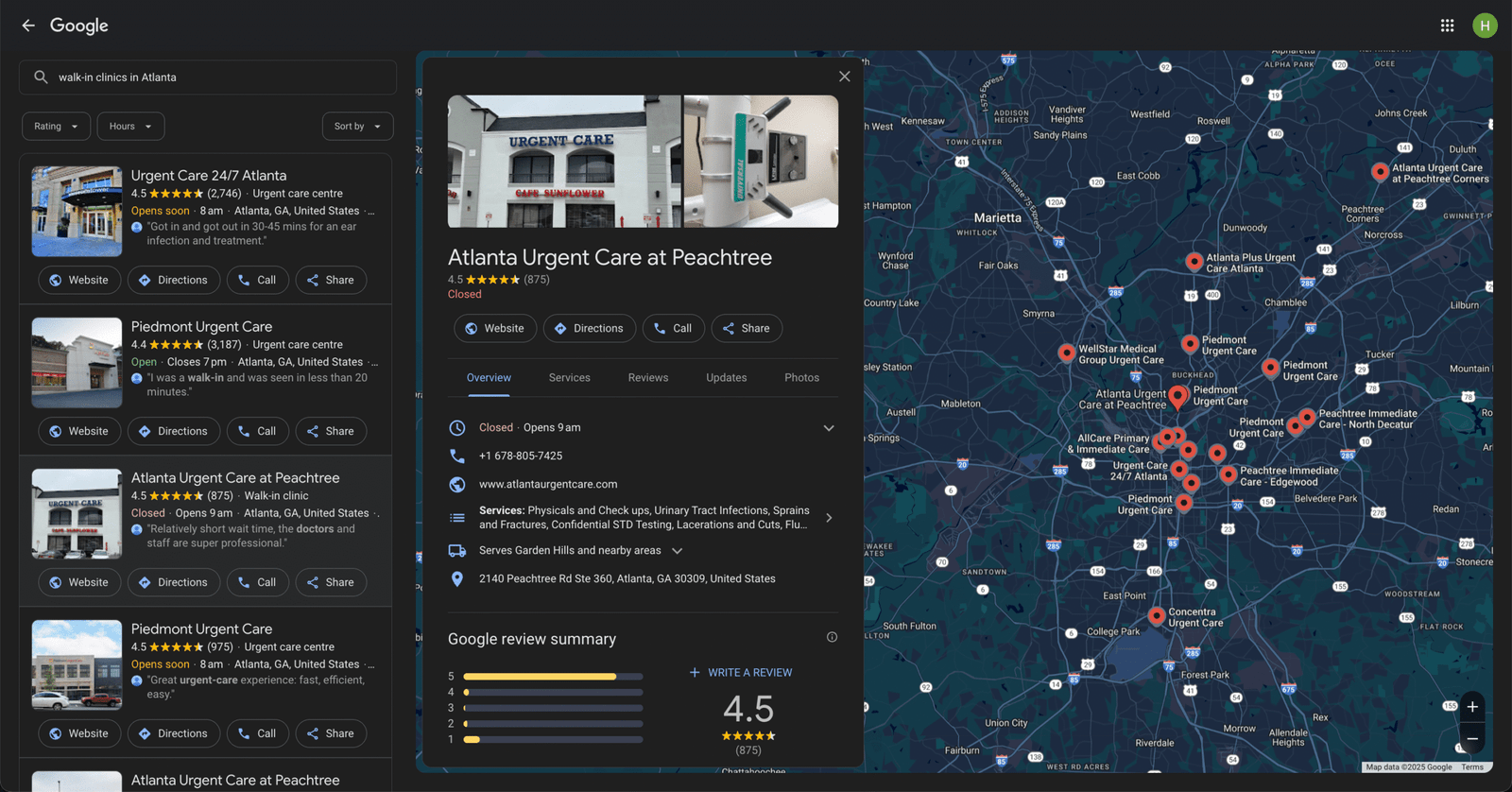This screenshot has width=1512, height=792.
Task: Click Website for Urgent Care 24/7 Atlanta
Action: tap(79, 281)
